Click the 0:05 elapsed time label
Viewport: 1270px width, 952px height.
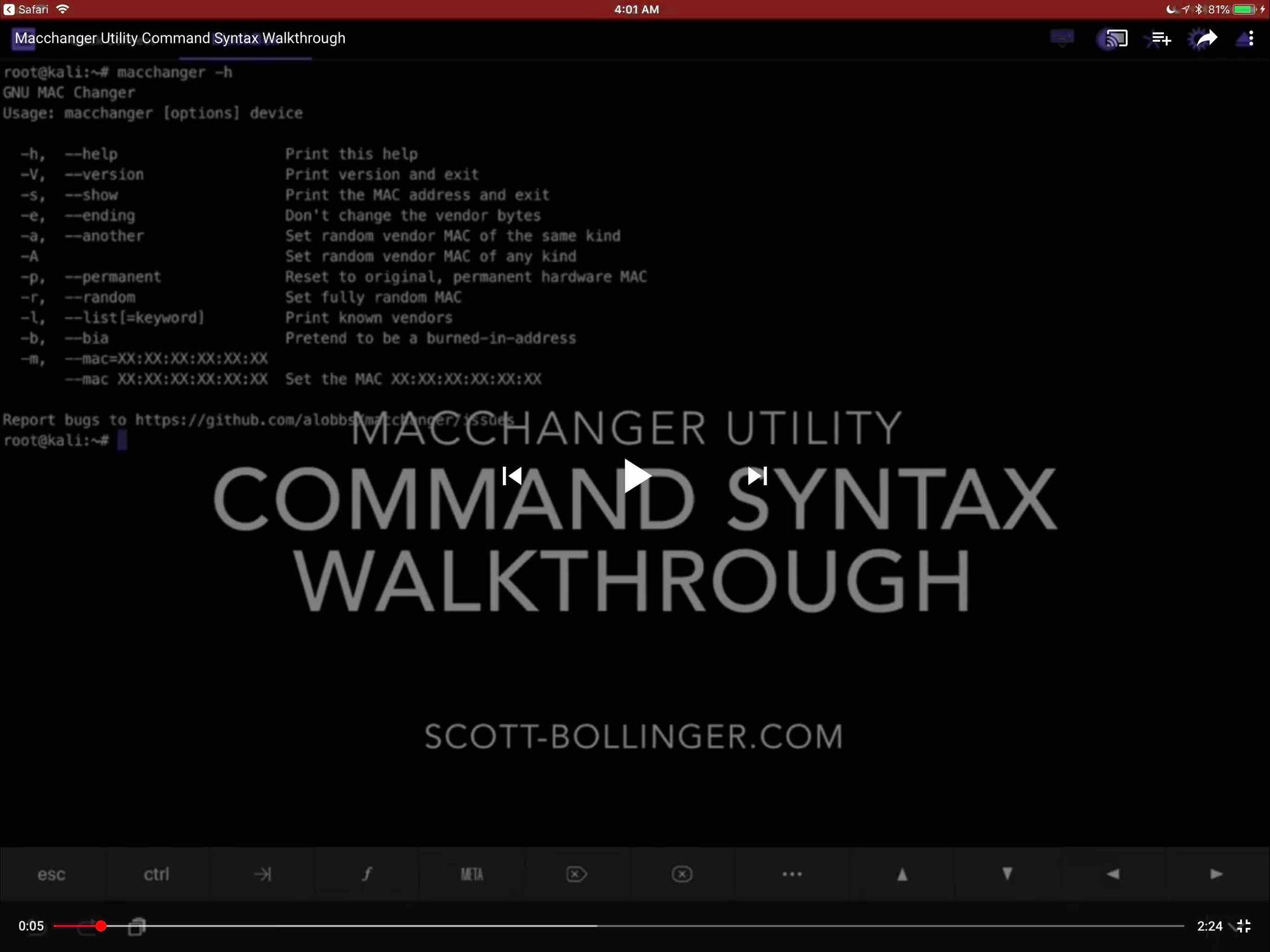[x=31, y=926]
